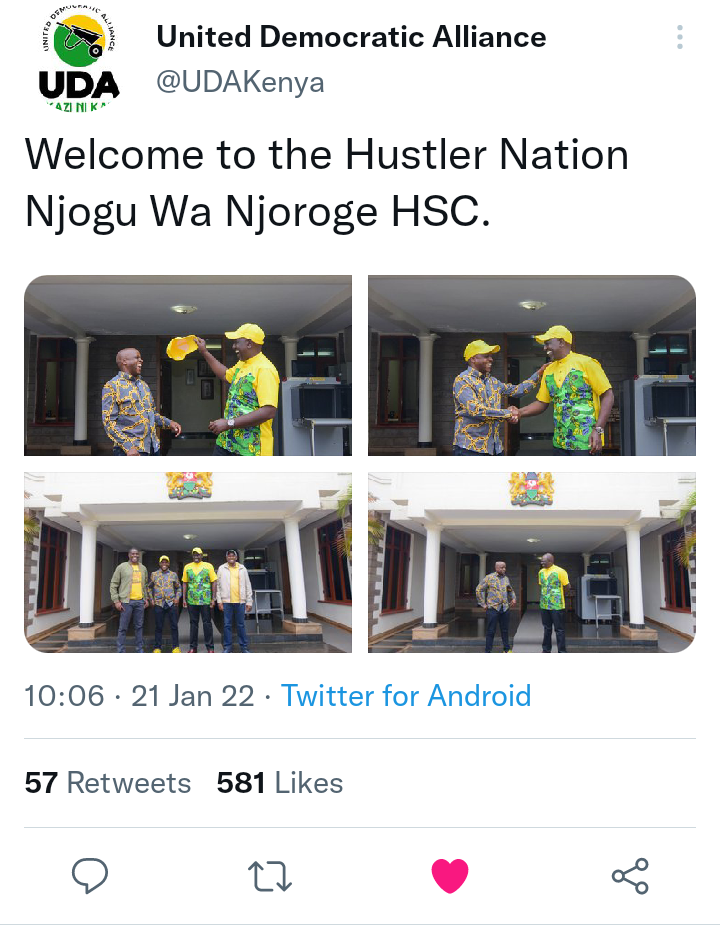Tap the tweet text Welcome to the Hustler Nation
The image size is (720, 934).
(327, 155)
